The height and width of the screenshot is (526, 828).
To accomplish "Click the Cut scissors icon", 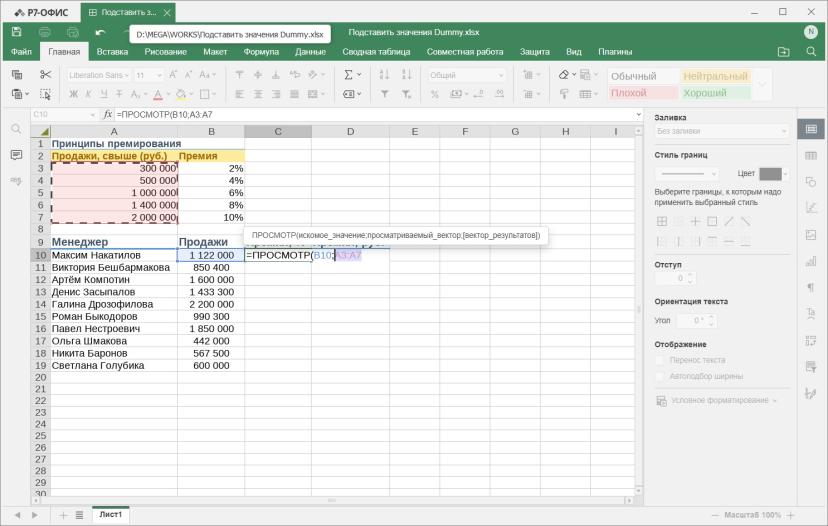I will [45, 75].
